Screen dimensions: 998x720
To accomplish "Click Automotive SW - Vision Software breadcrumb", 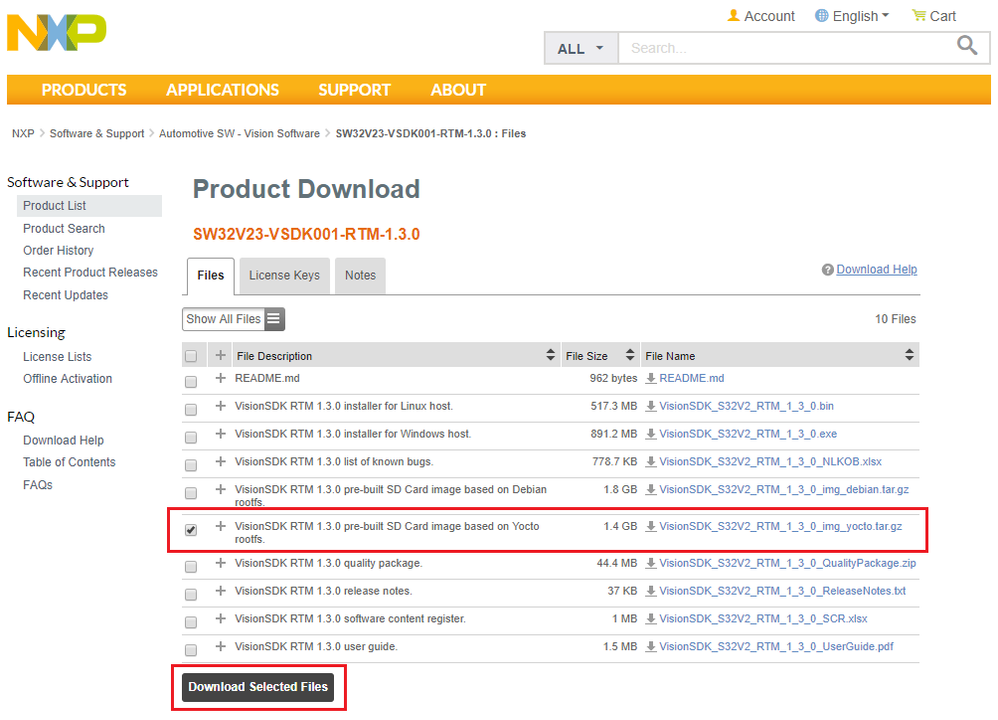I will point(239,134).
